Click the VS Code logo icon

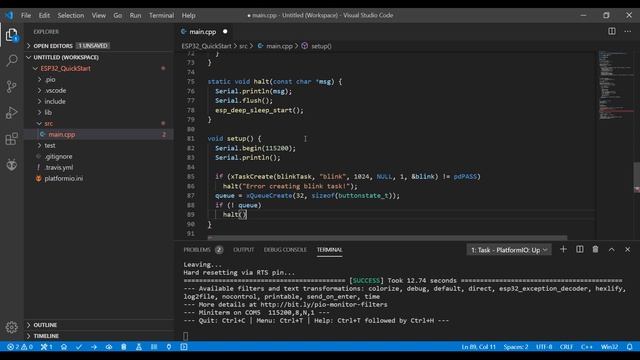click(x=9, y=15)
